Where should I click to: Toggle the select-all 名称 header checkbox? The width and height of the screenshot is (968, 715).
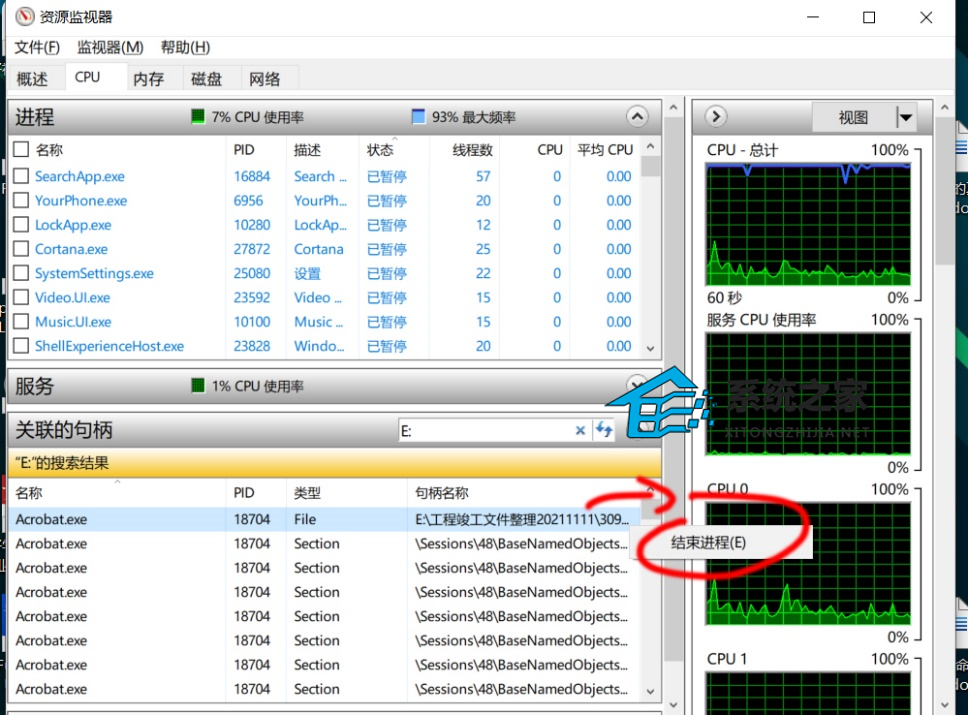21,150
